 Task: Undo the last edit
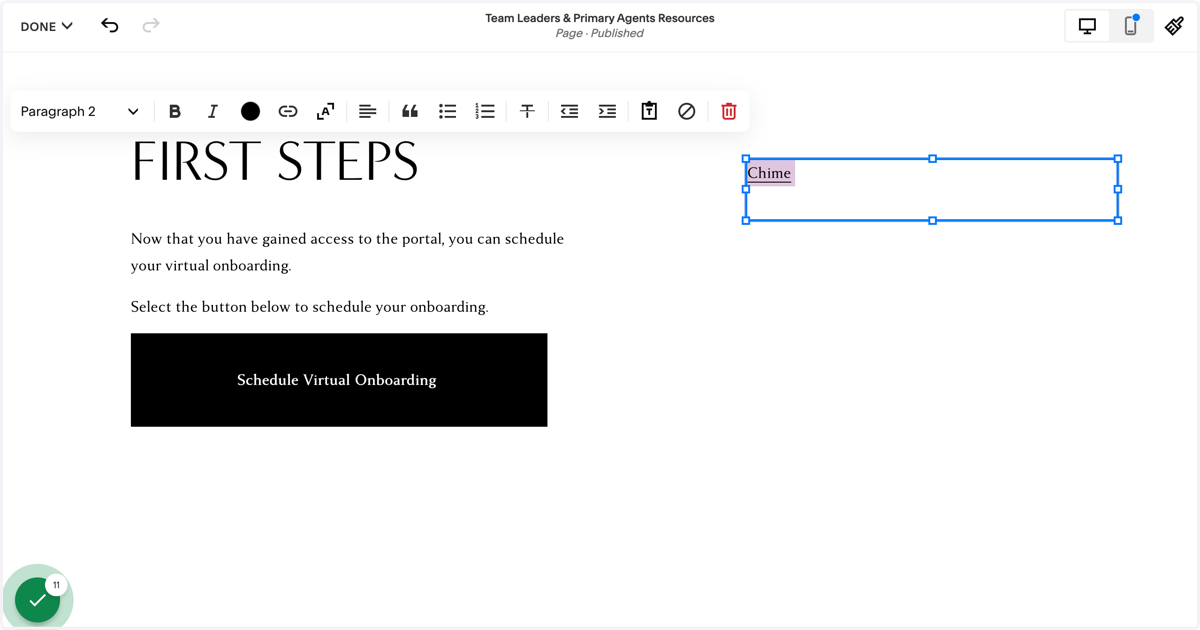110,26
